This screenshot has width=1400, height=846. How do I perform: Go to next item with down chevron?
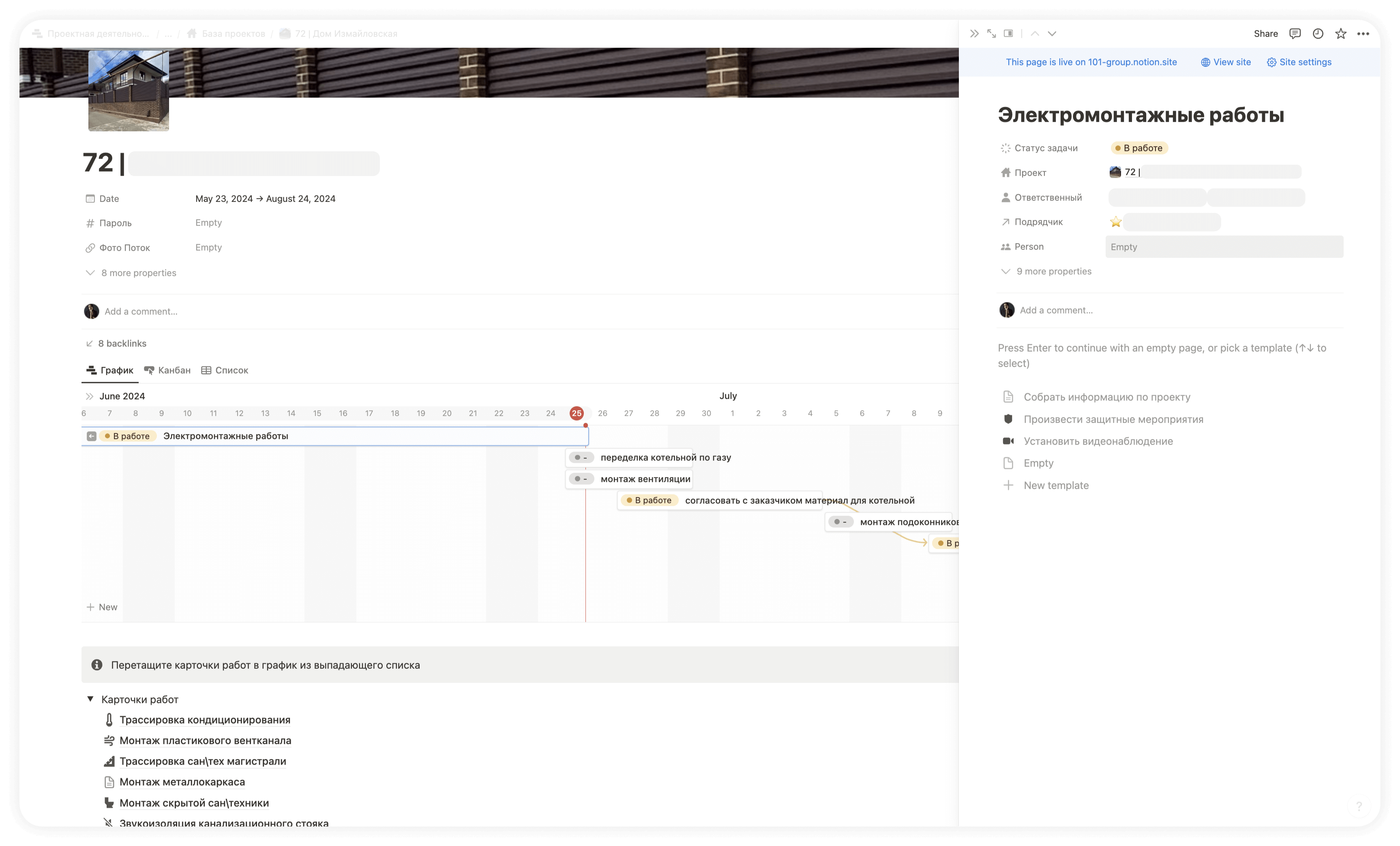coord(1052,34)
